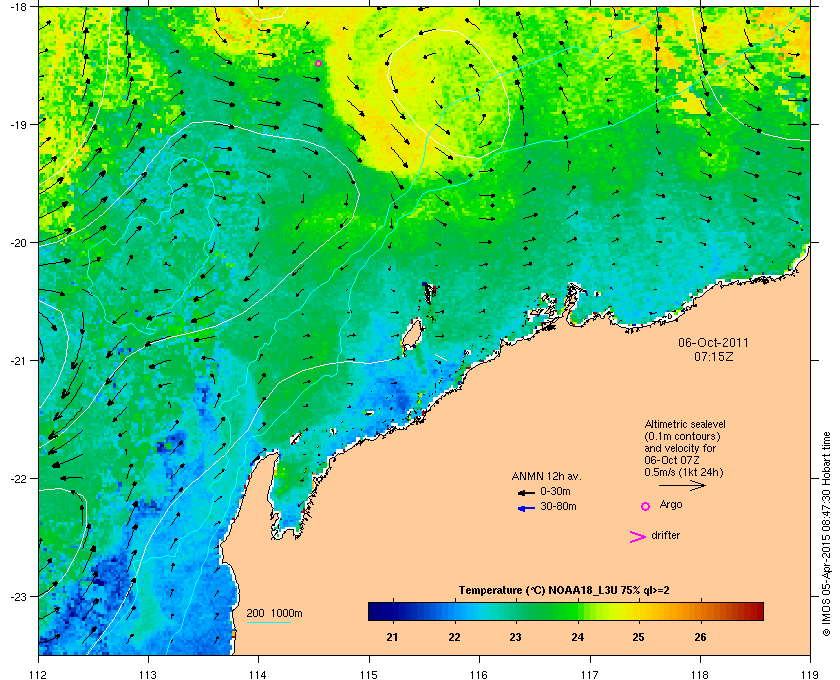Image resolution: width=840 pixels, height=680 pixels.
Task: Click the blue 30-80m arrow legend symbol
Action: tap(526, 508)
